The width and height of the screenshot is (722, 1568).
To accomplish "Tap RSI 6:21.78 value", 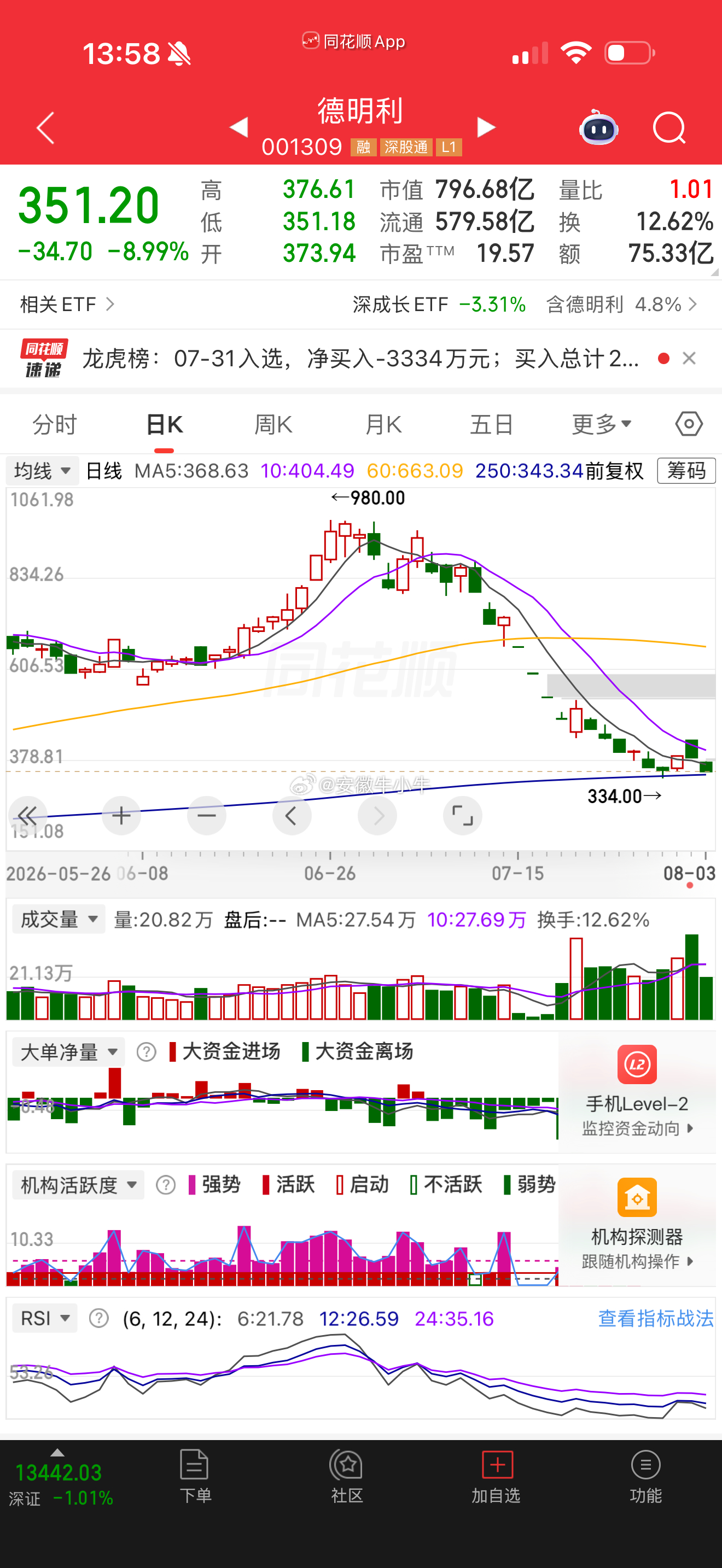I will 270,1319.
